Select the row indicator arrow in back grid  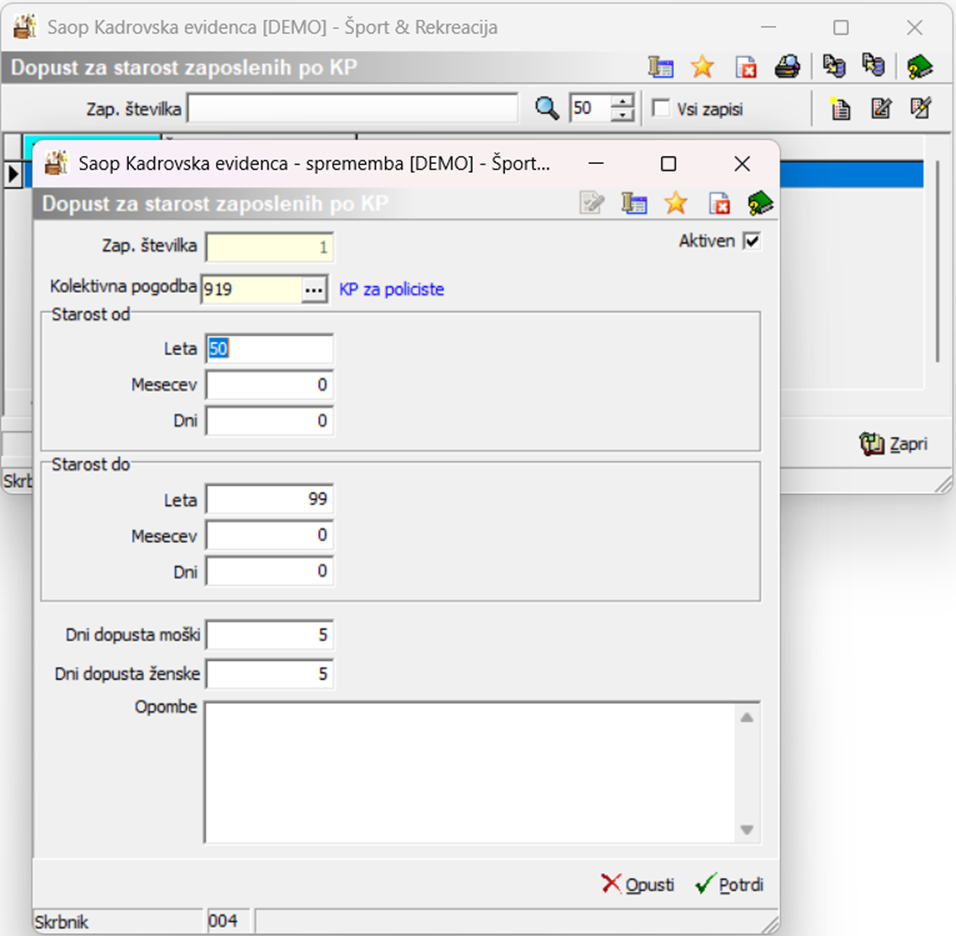click(x=13, y=174)
